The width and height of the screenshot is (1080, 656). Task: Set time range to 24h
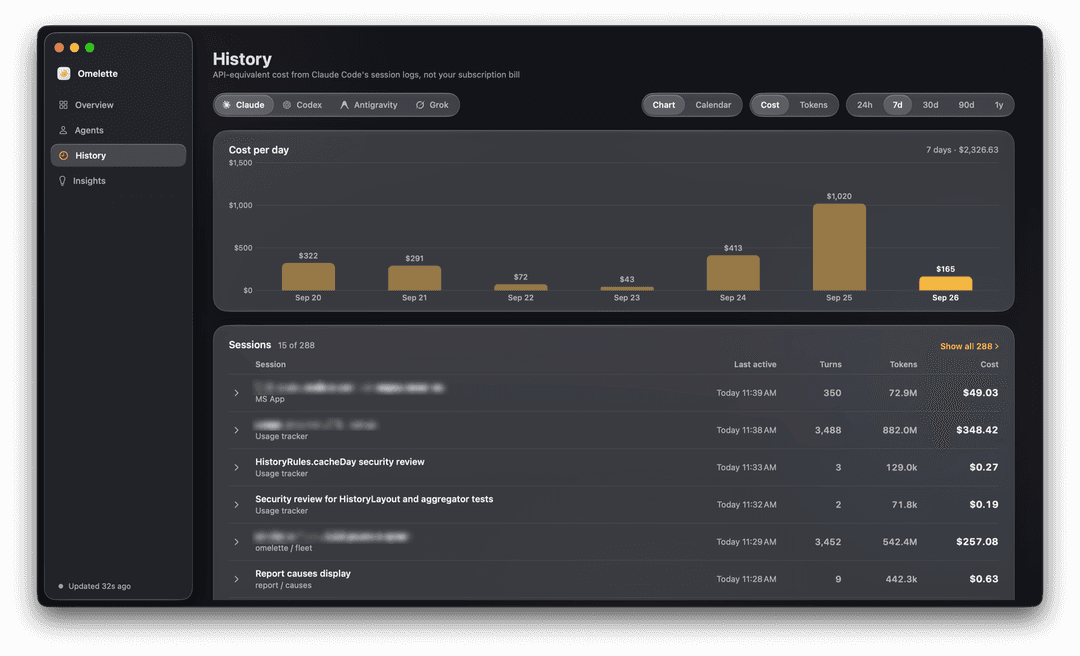[864, 105]
